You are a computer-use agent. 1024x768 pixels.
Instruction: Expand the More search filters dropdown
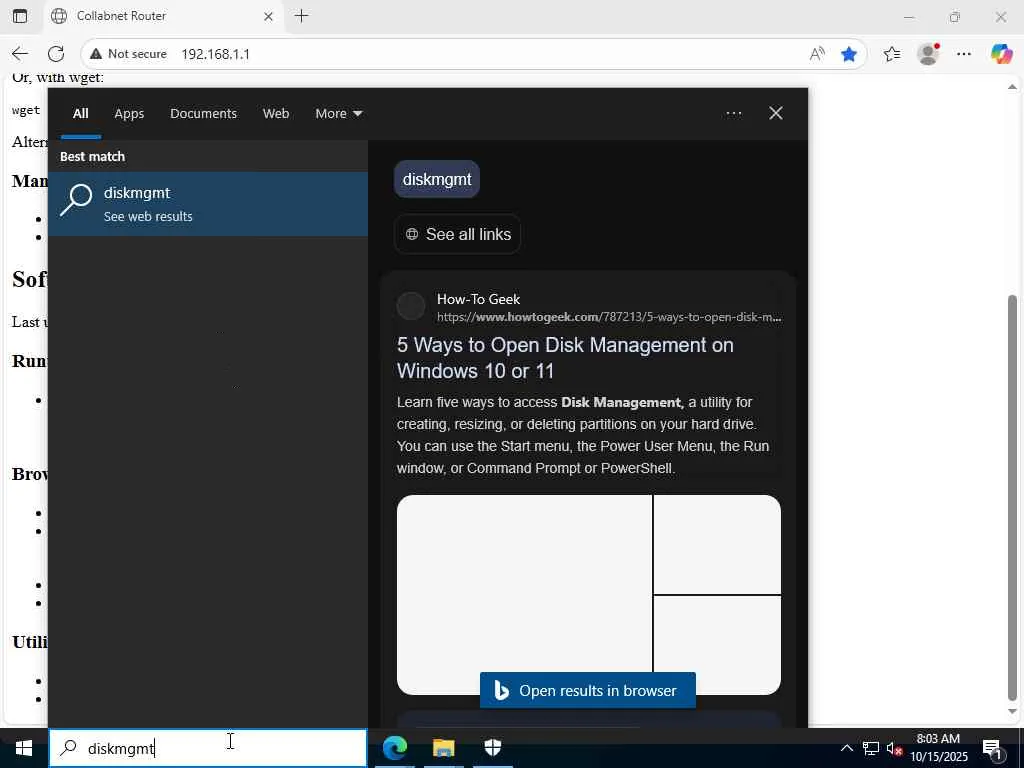(x=338, y=114)
